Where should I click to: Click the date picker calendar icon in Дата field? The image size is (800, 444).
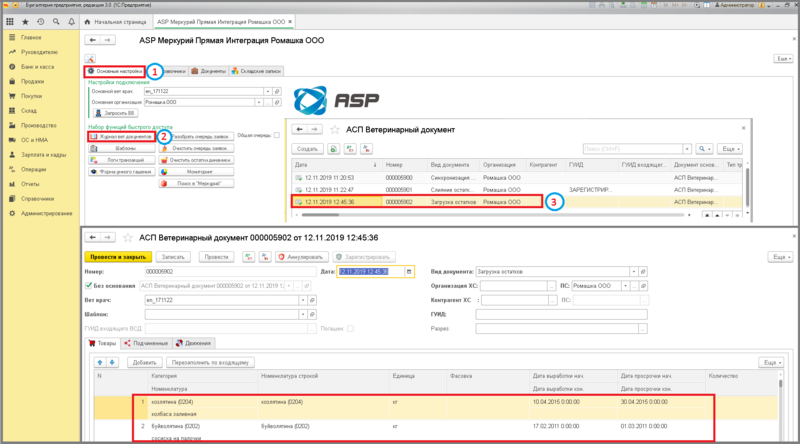(408, 271)
